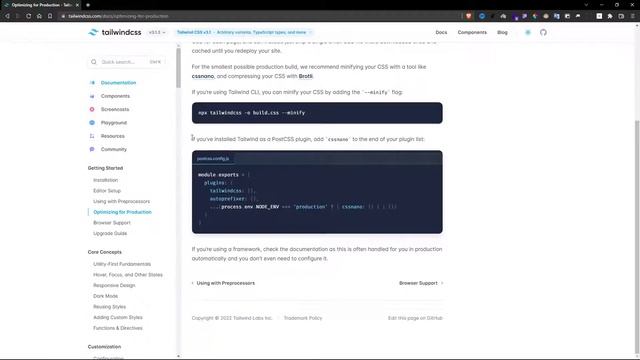Viewport: 640px width, 360px height.
Task: Click the blue circular extension icon
Action: (x=482, y=16)
